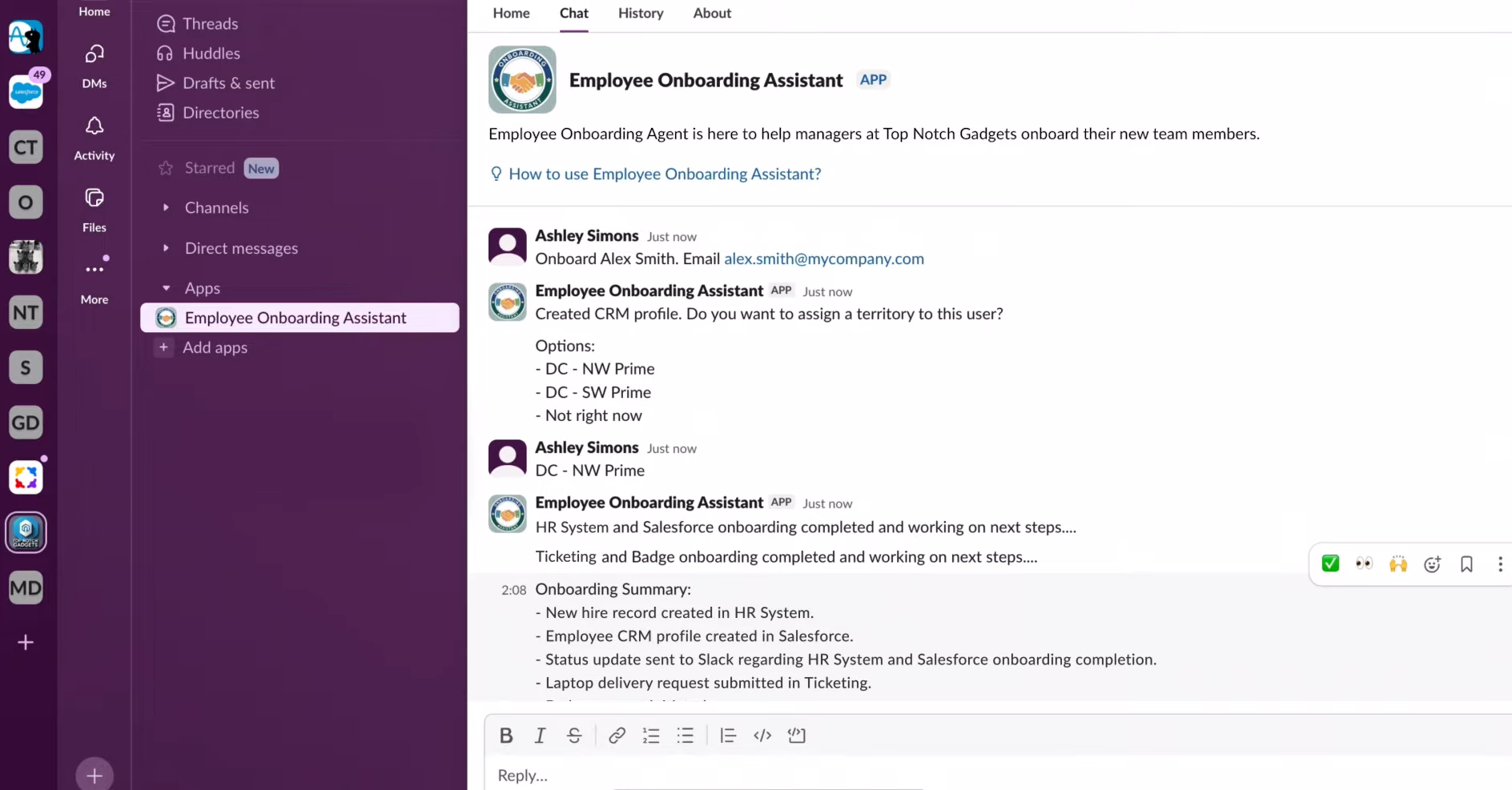Screen dimensions: 1512x790
Task: Open more message actions menu
Action: click(x=1500, y=564)
